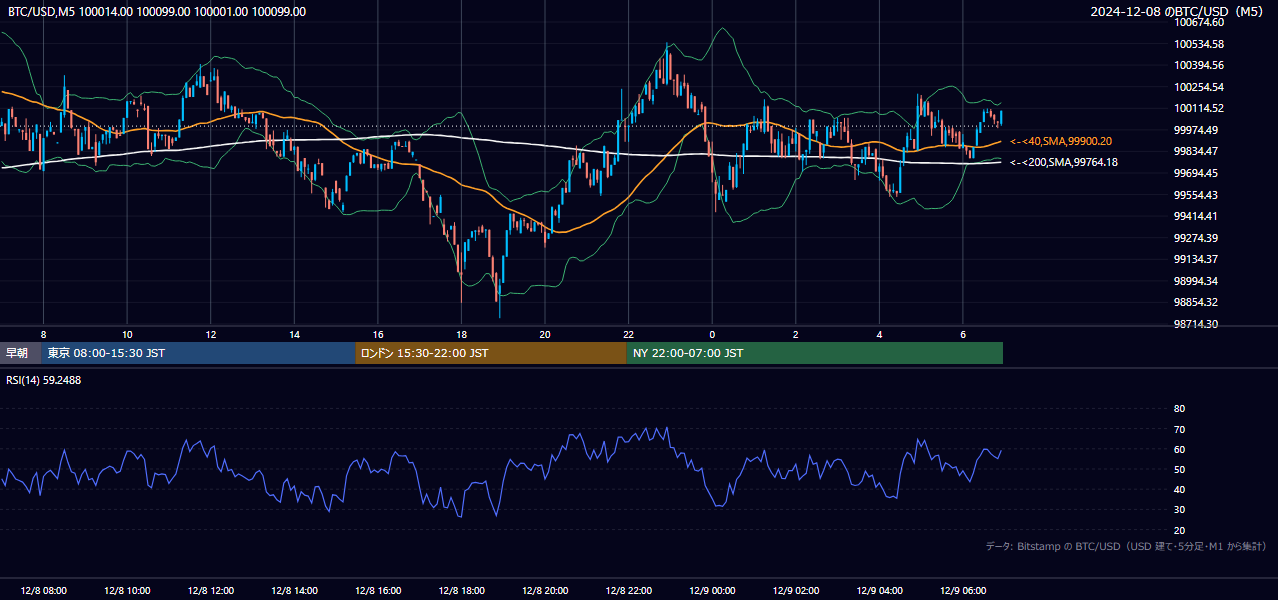Click the 99134.37 price axis label

pos(1196,259)
